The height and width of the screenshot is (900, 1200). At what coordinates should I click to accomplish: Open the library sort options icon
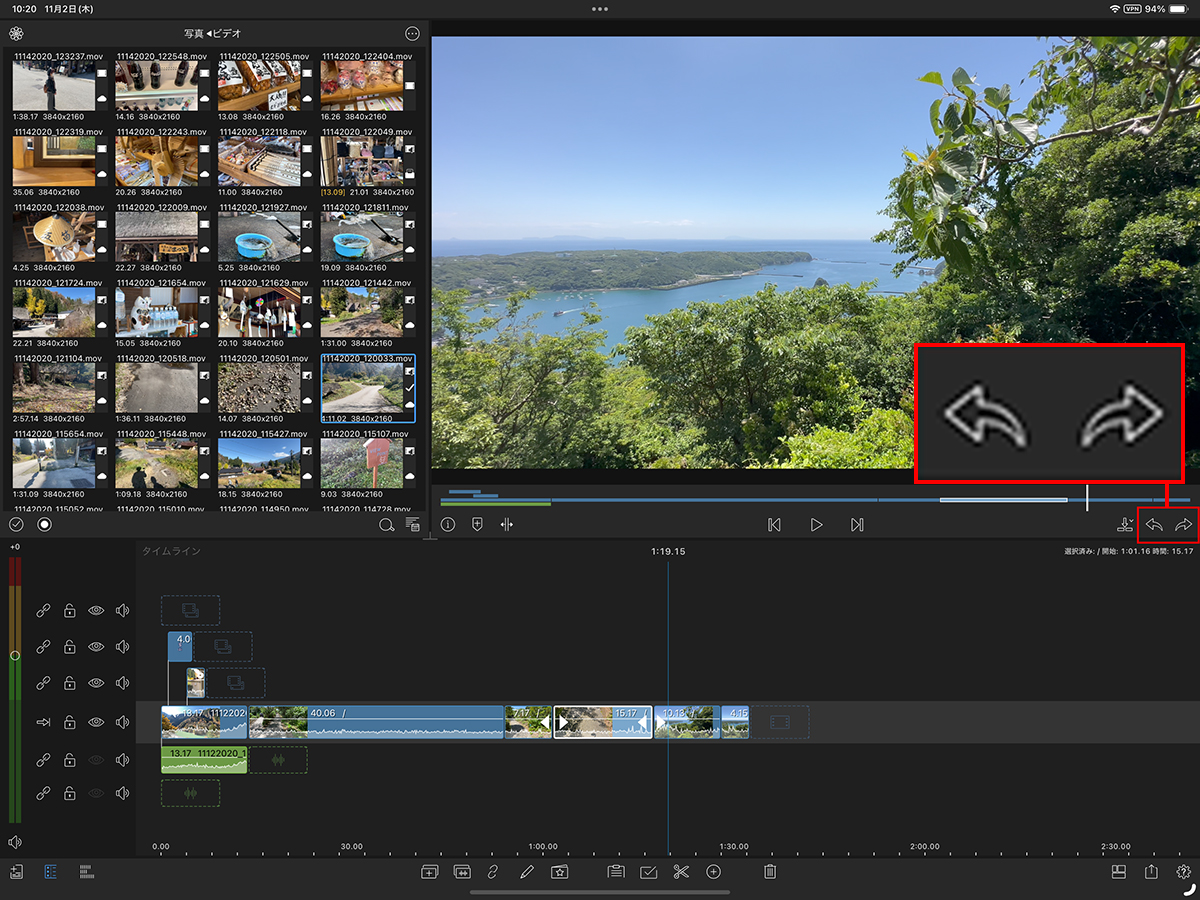point(412,525)
